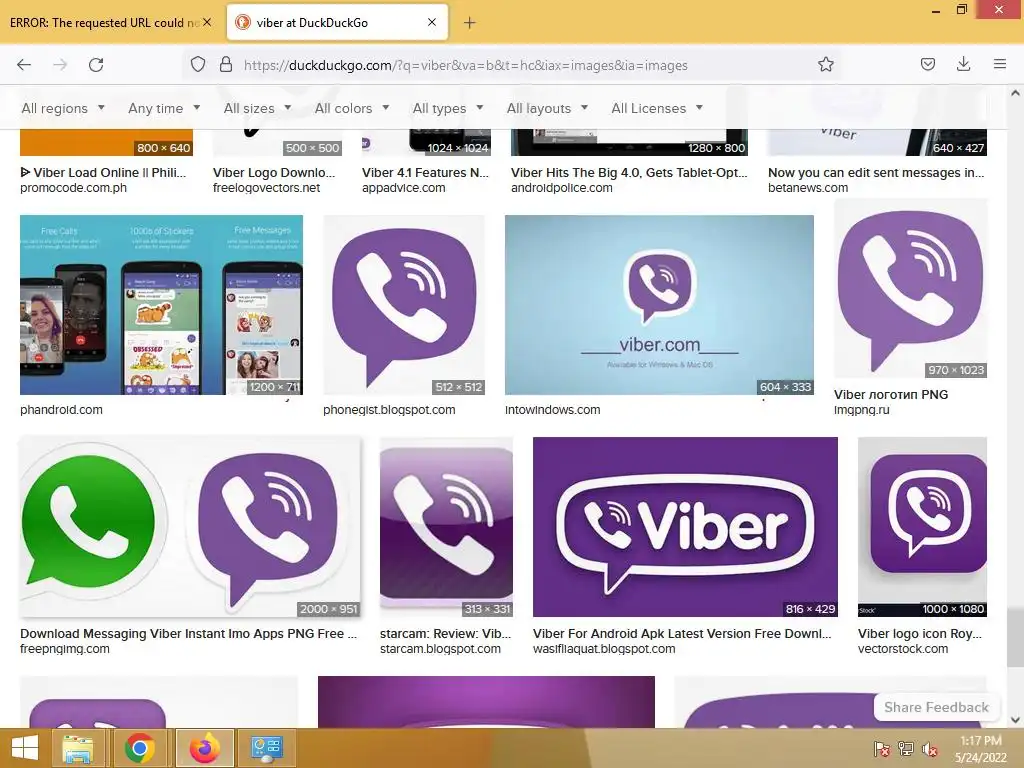Screen dimensions: 1024x768
Task: Close the viber at DuckDuckGo tab
Action: point(432,22)
